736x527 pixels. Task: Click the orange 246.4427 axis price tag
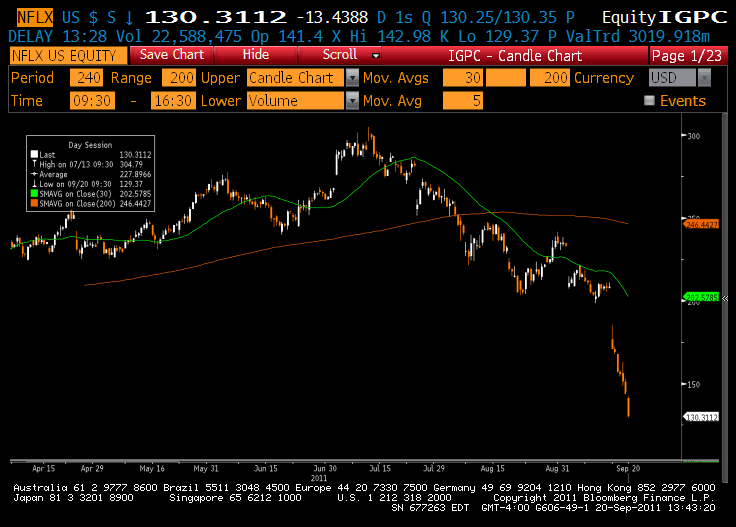[702, 225]
